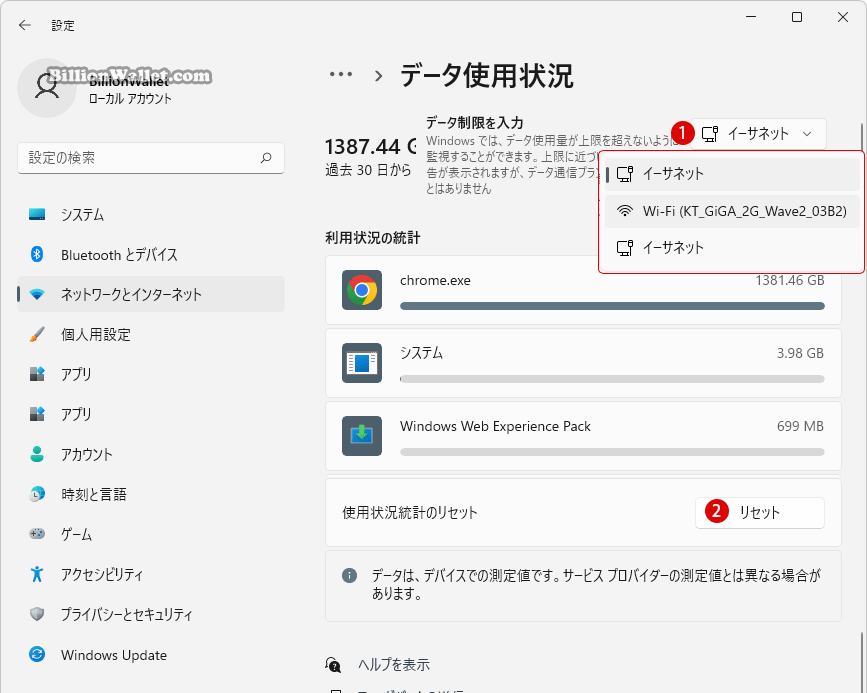
Task: Click the 利用状況の統計 section heading
Action: (373, 238)
